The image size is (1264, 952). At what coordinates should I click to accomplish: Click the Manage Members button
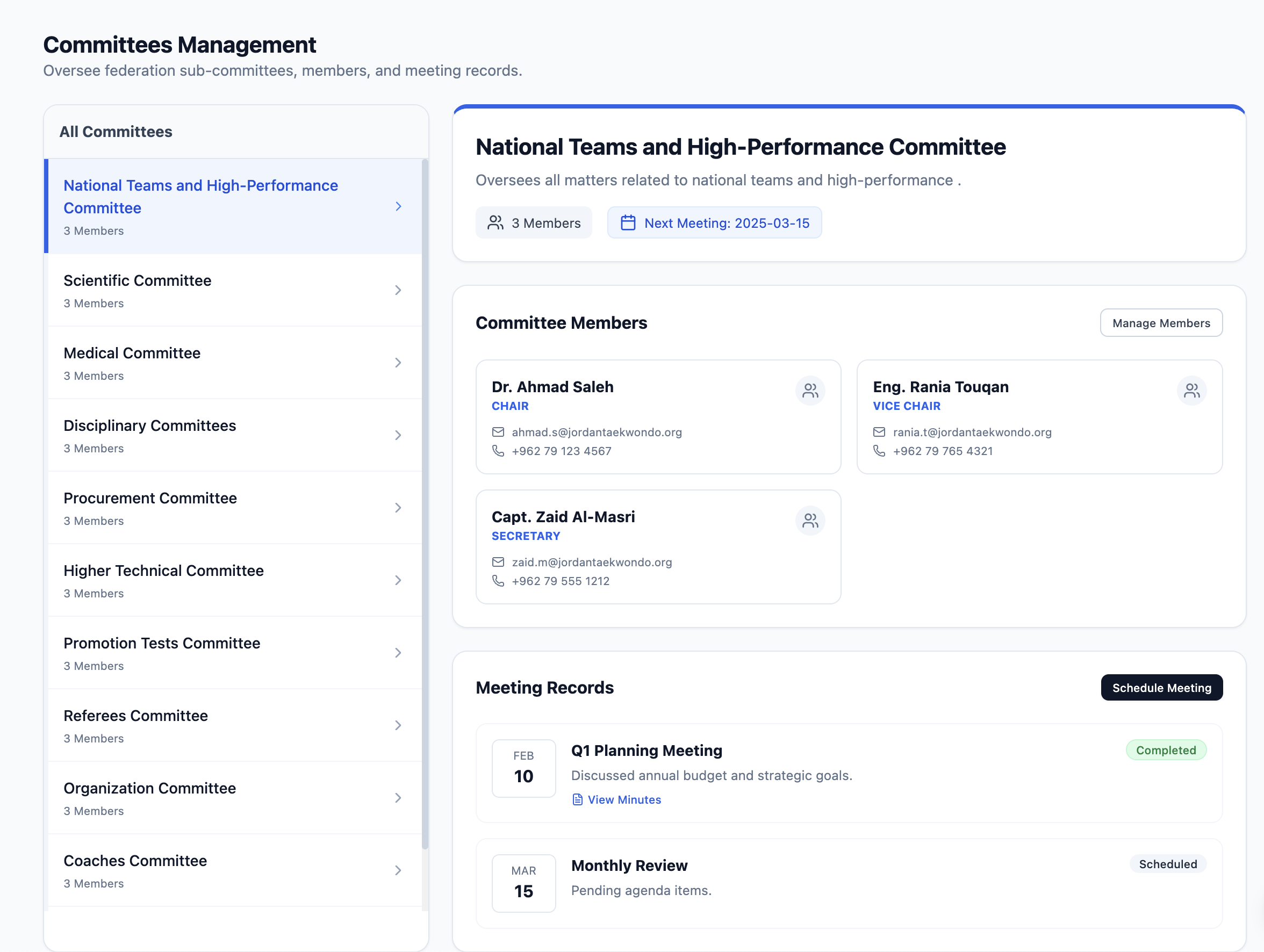pos(1161,323)
